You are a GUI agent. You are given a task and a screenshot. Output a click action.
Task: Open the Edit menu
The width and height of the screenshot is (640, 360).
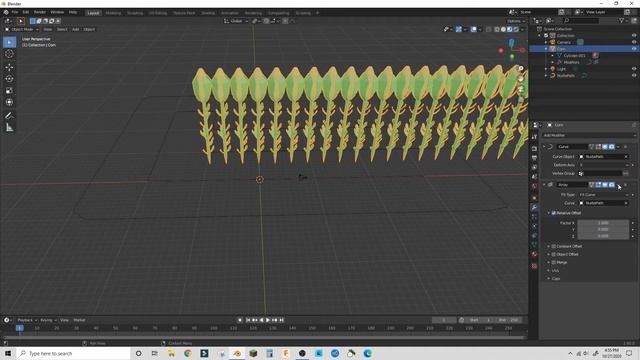point(26,12)
